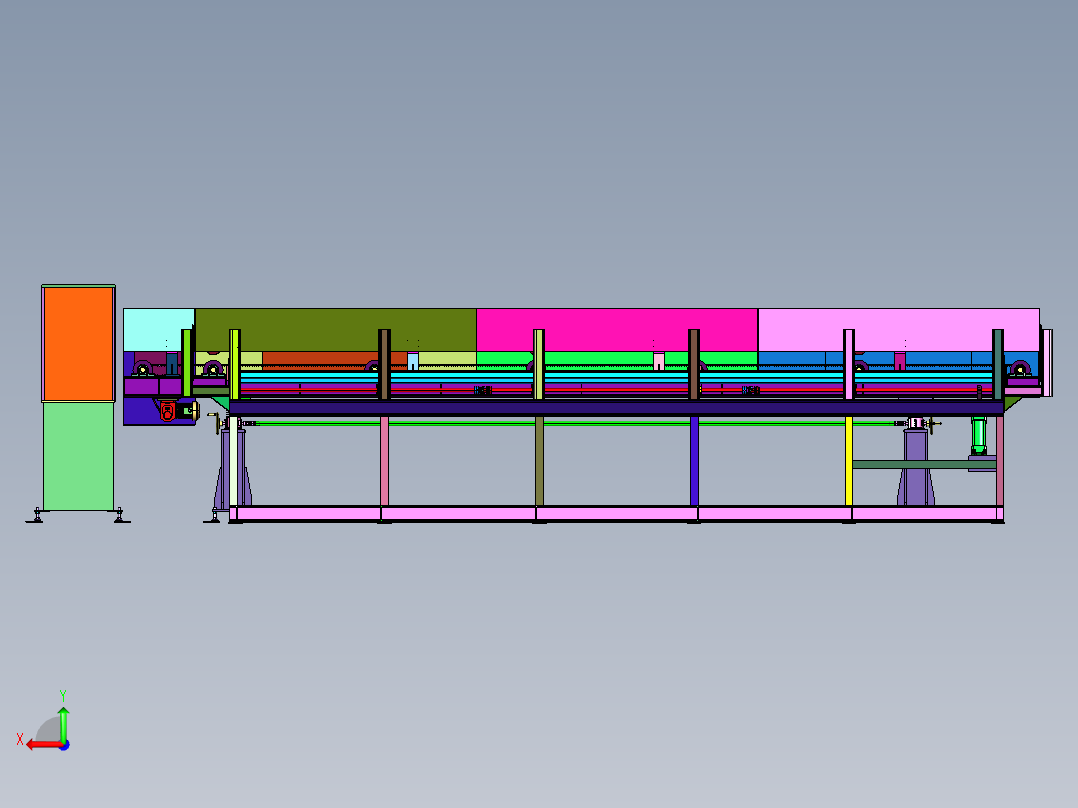This screenshot has height=808, width=1078.
Task: Select the light pink top cover panel
Action: point(899,329)
